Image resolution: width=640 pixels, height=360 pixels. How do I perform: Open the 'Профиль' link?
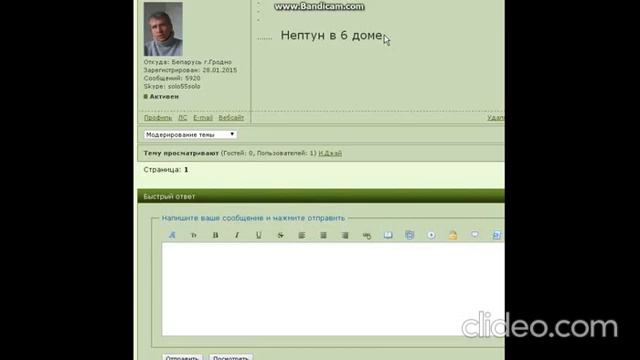158,118
